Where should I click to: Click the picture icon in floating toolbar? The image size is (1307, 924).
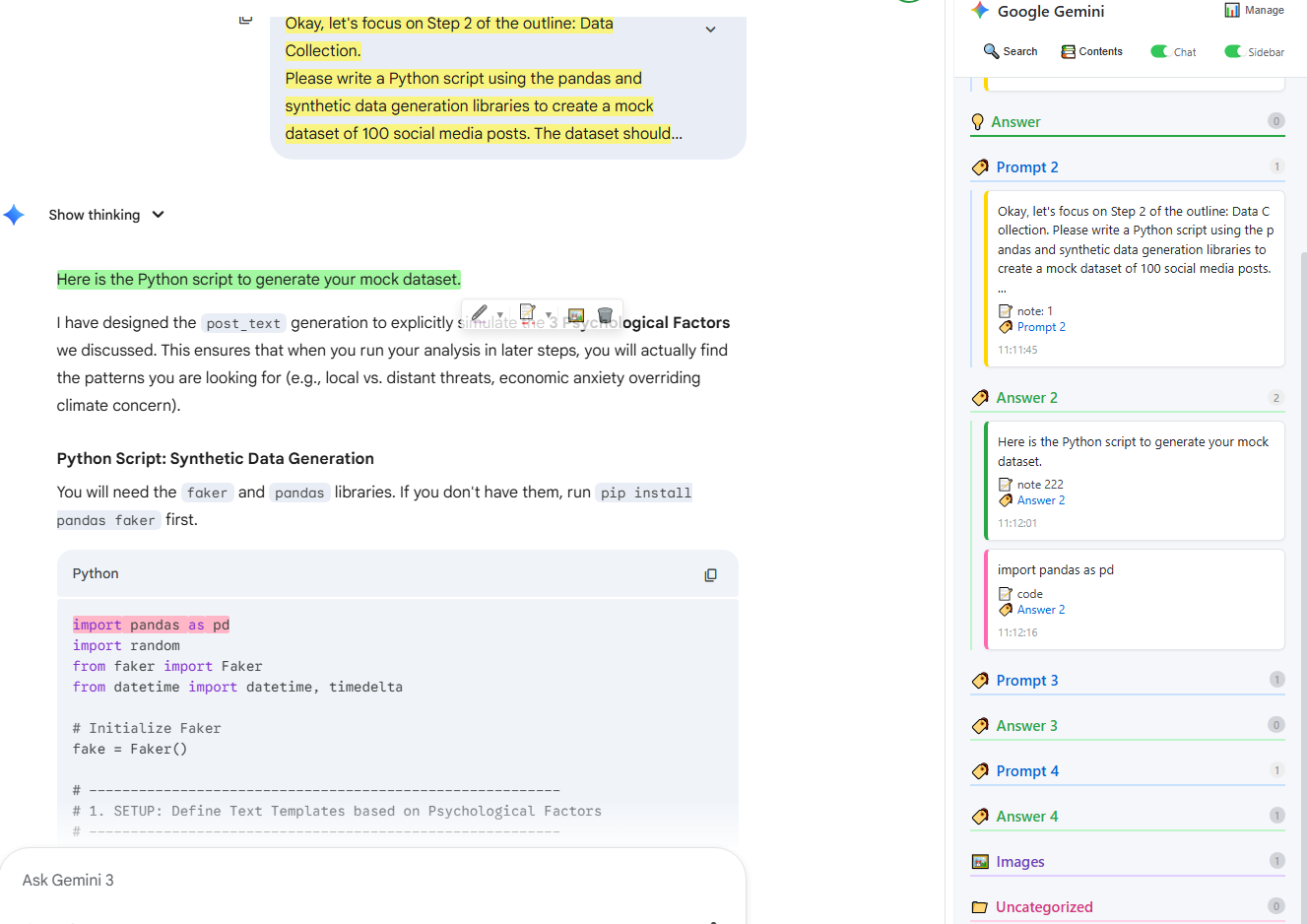coord(576,315)
